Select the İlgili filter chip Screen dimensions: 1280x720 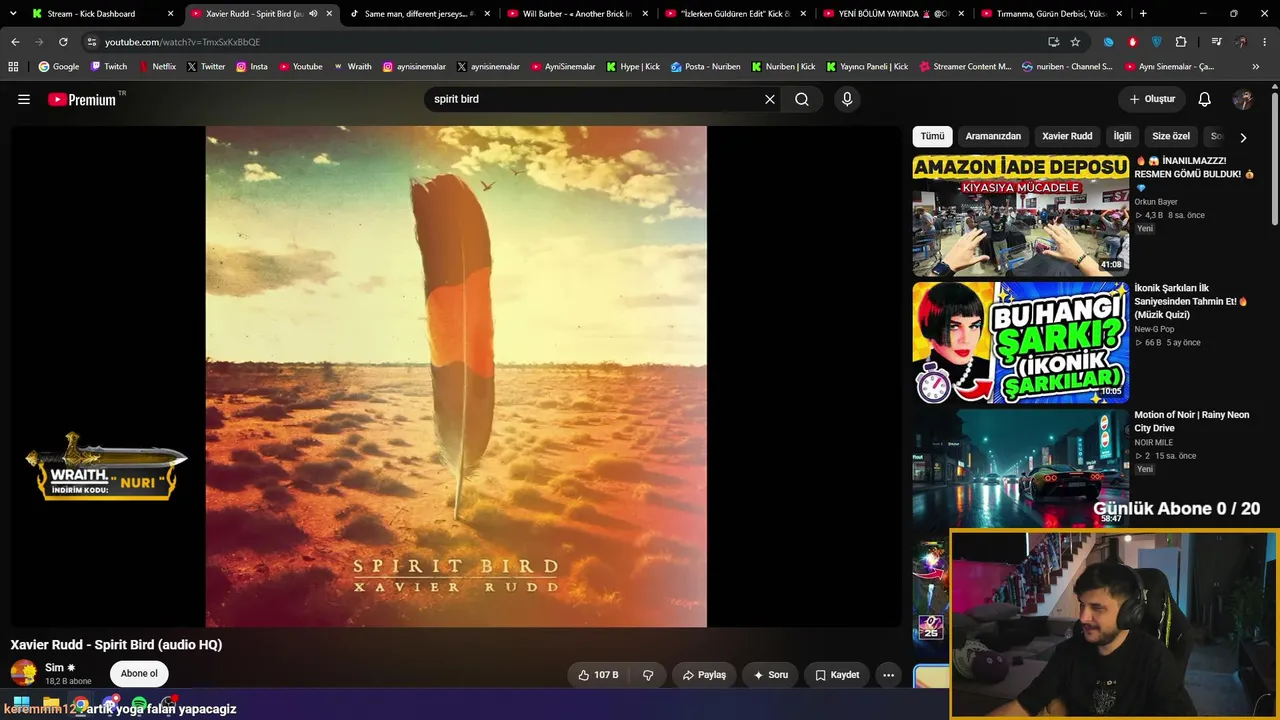click(x=1122, y=136)
